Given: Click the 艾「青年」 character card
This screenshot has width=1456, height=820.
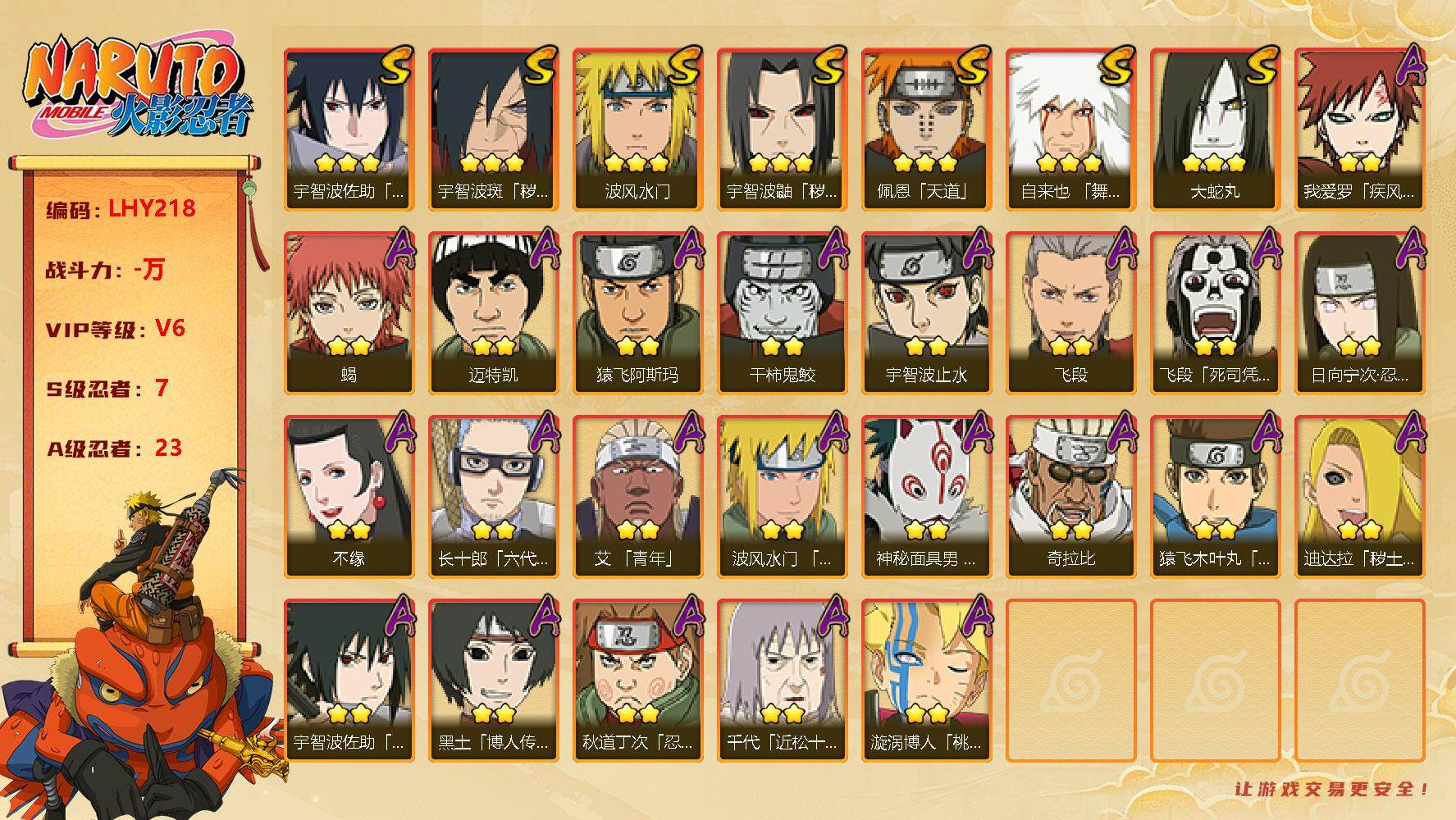Looking at the screenshot, I should tap(637, 496).
